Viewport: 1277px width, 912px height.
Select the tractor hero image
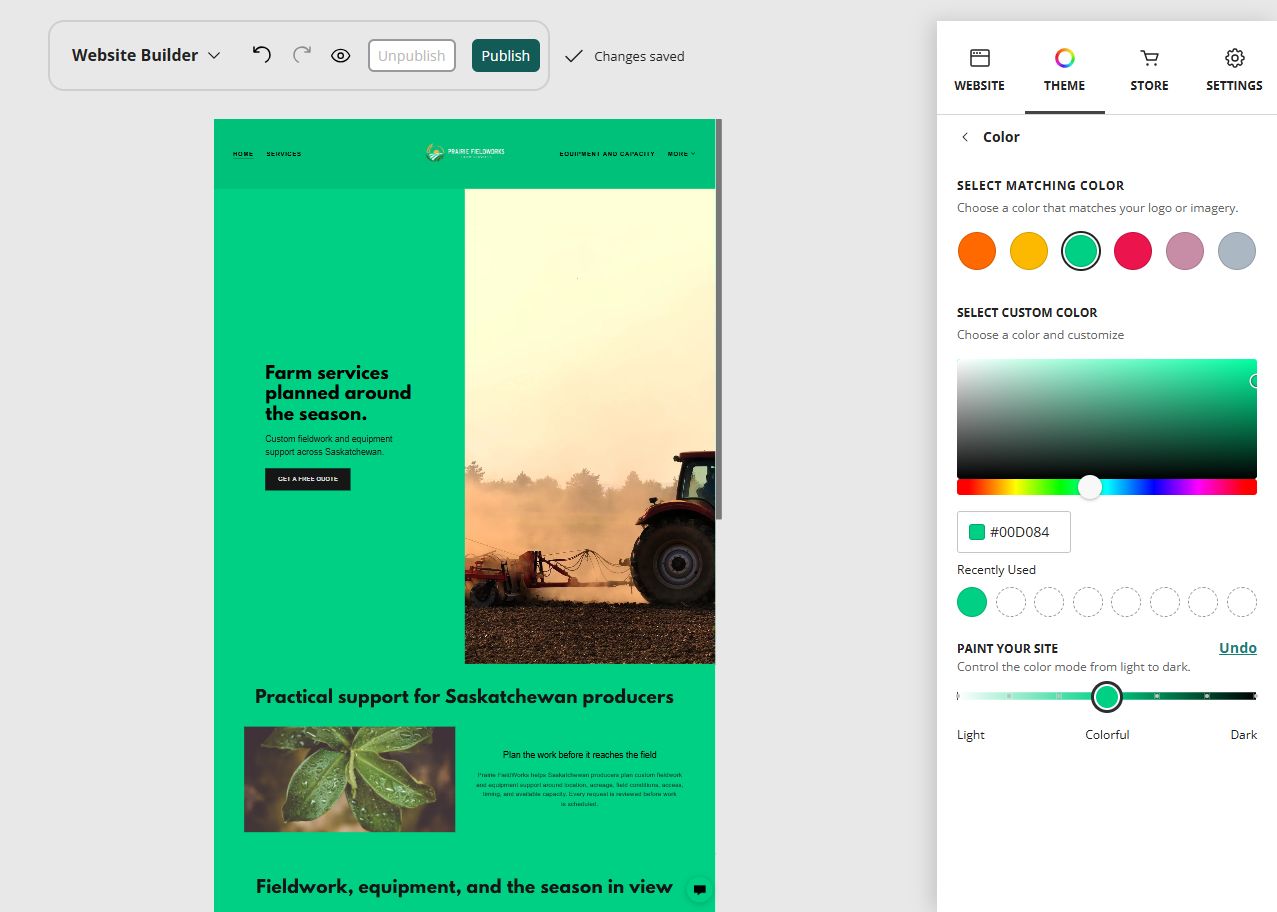590,426
